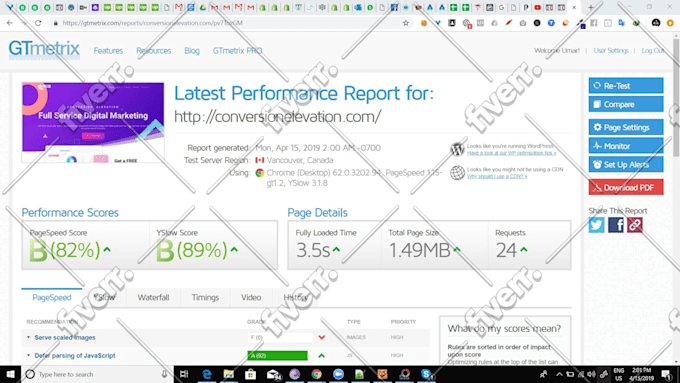Open the Timings tab
Screen dimensions: 680x383
(205, 298)
